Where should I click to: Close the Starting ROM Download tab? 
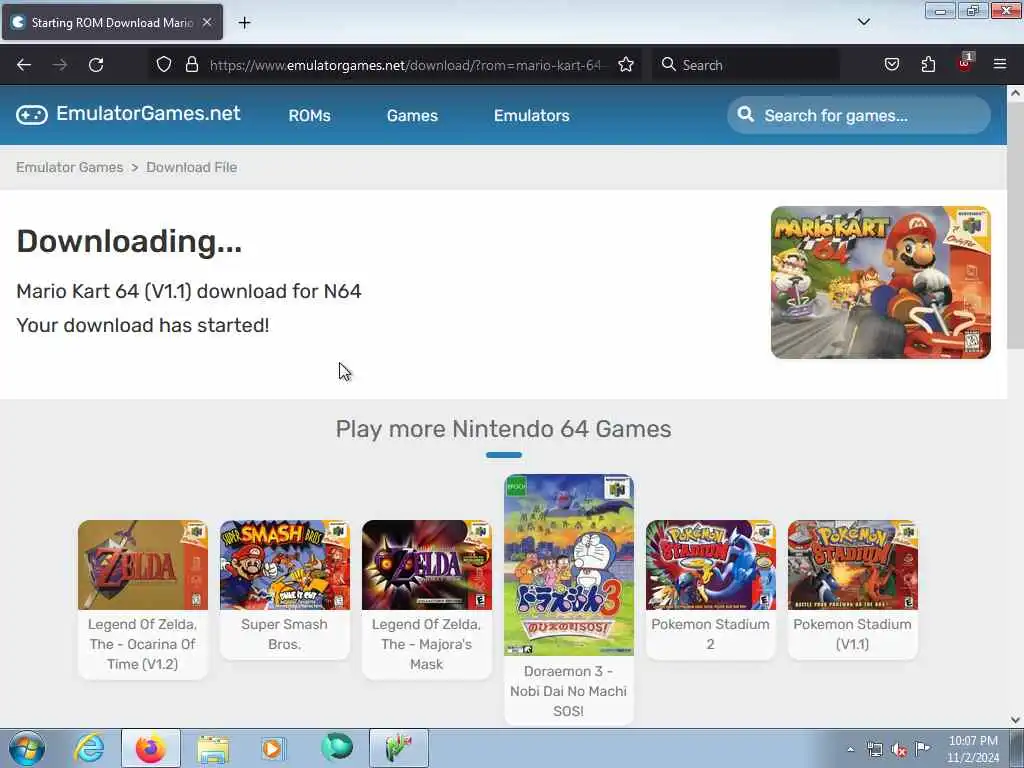[x=207, y=22]
